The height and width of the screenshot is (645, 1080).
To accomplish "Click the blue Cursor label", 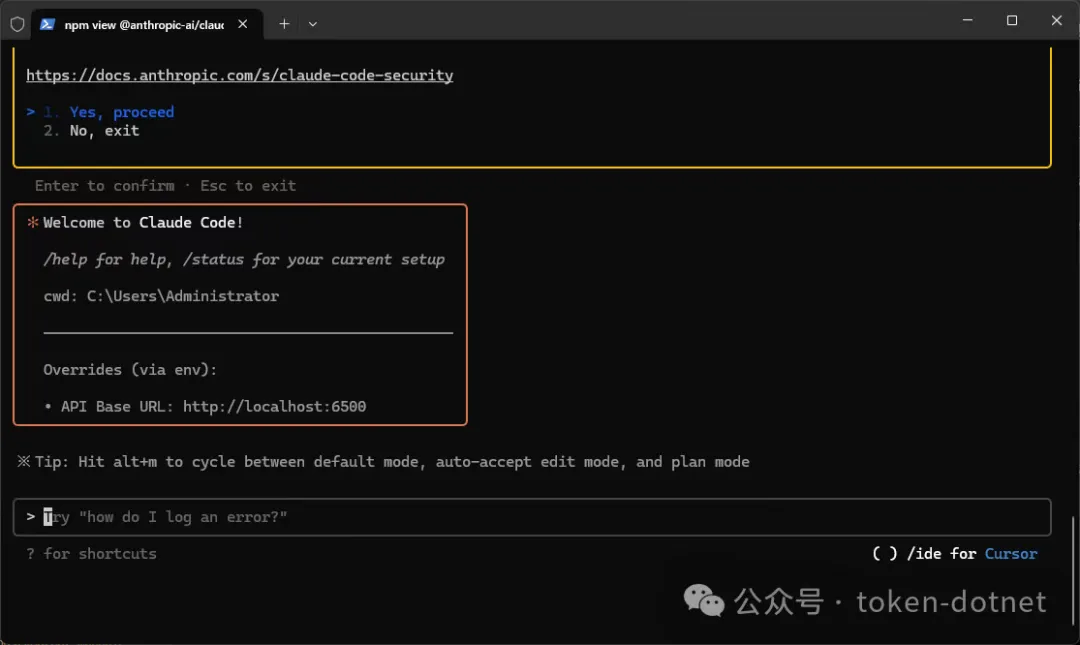I will (1010, 554).
